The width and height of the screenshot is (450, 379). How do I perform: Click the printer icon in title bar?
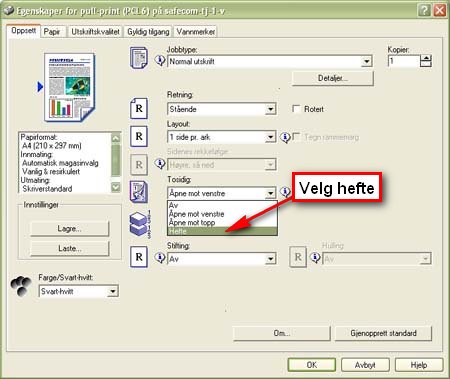coord(9,11)
